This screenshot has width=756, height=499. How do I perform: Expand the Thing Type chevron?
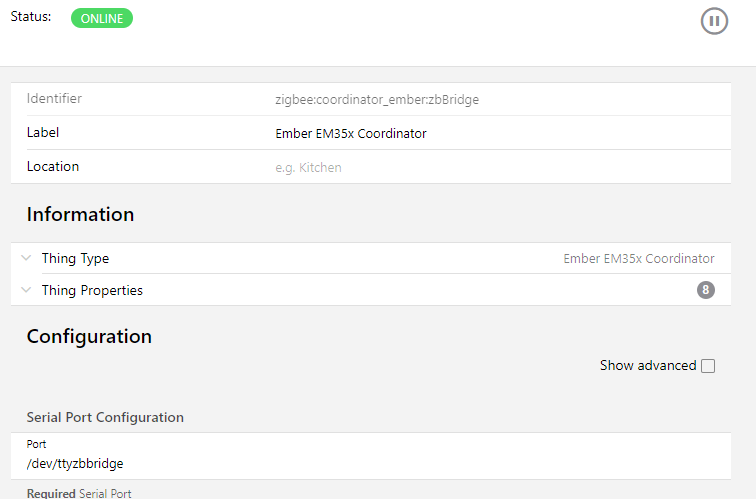tap(26, 258)
